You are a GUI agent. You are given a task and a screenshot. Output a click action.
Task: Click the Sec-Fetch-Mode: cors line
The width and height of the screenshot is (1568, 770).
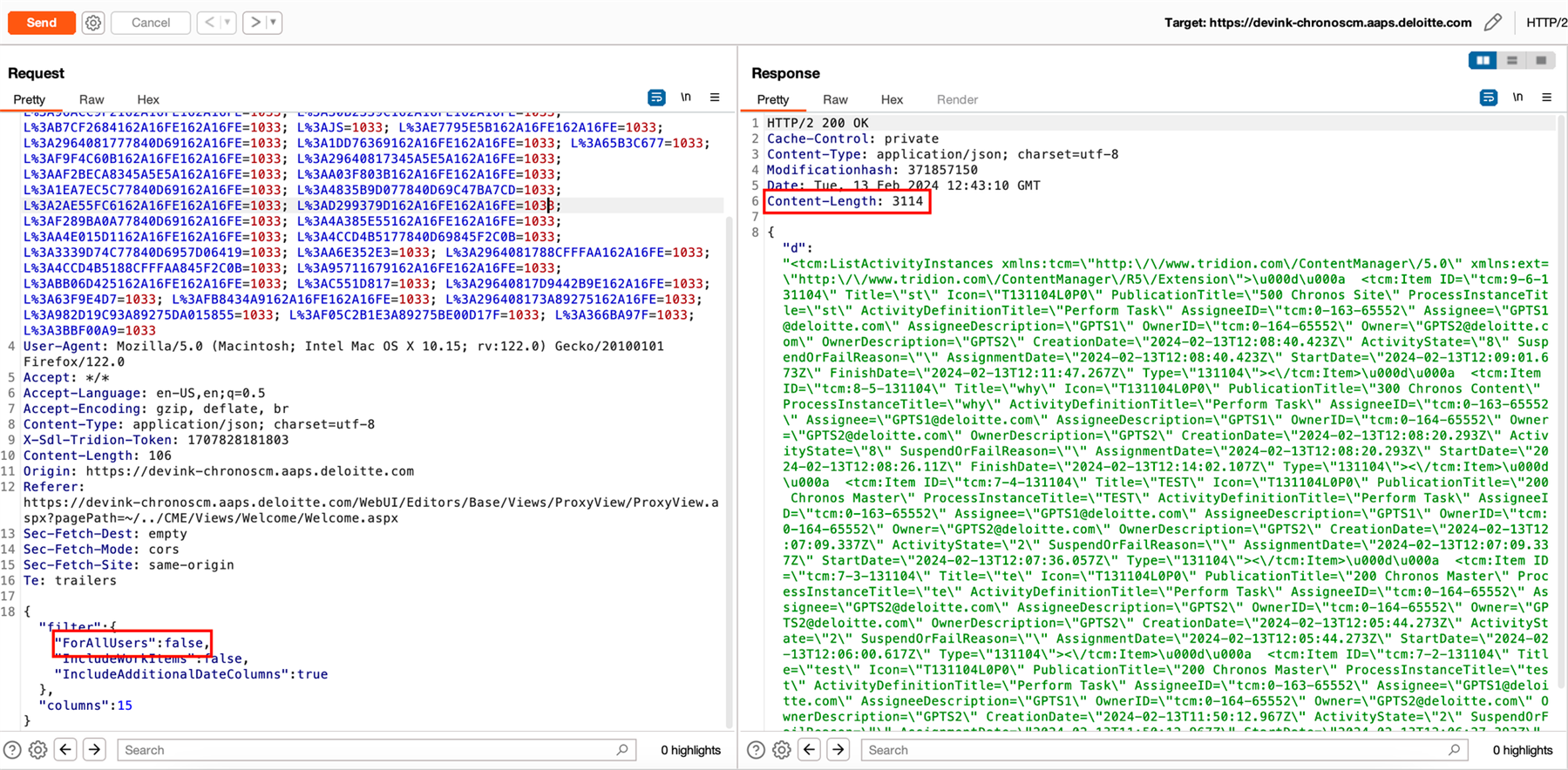(x=101, y=550)
